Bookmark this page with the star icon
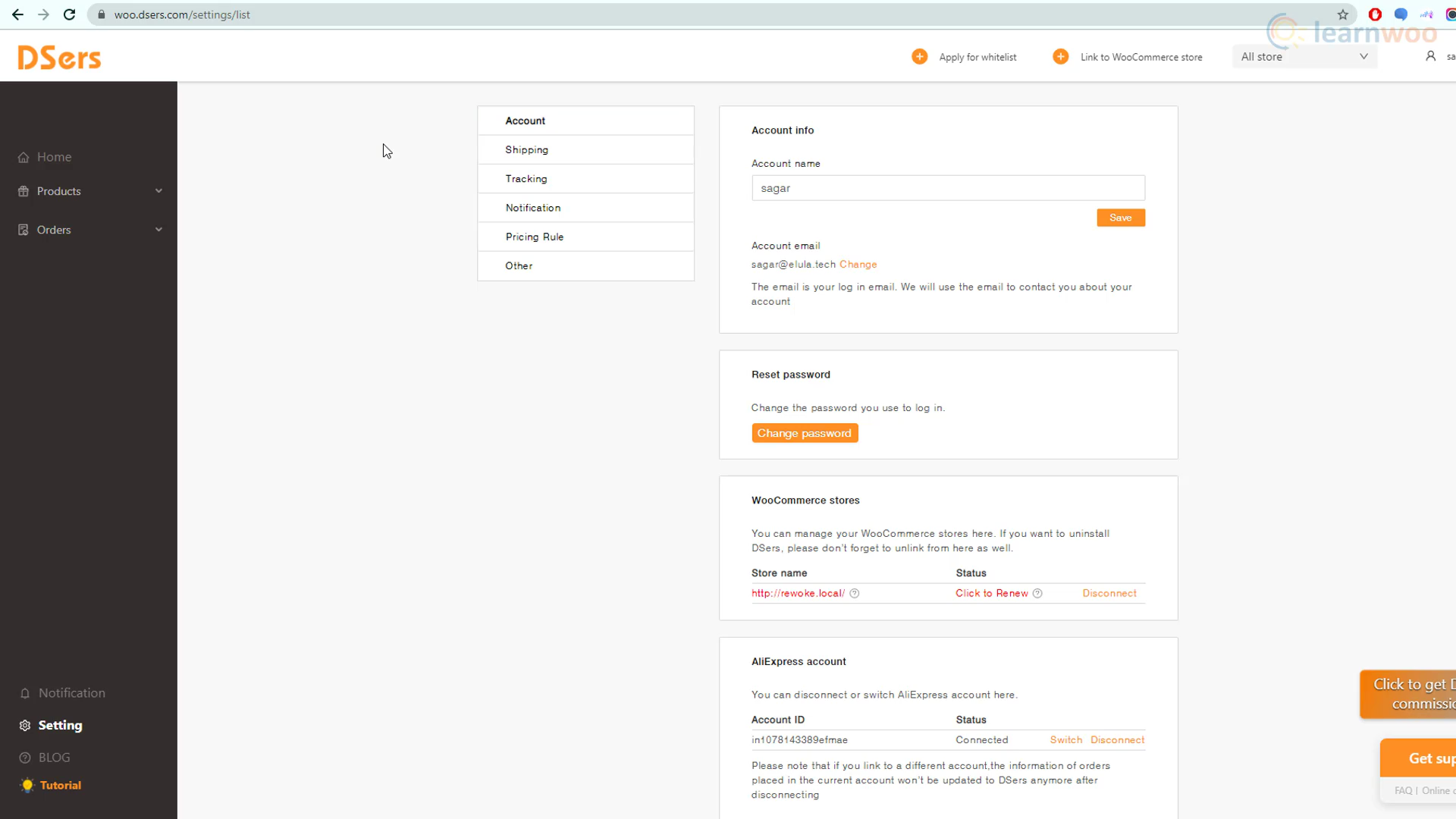Image resolution: width=1456 pixels, height=819 pixels. pos(1343,14)
